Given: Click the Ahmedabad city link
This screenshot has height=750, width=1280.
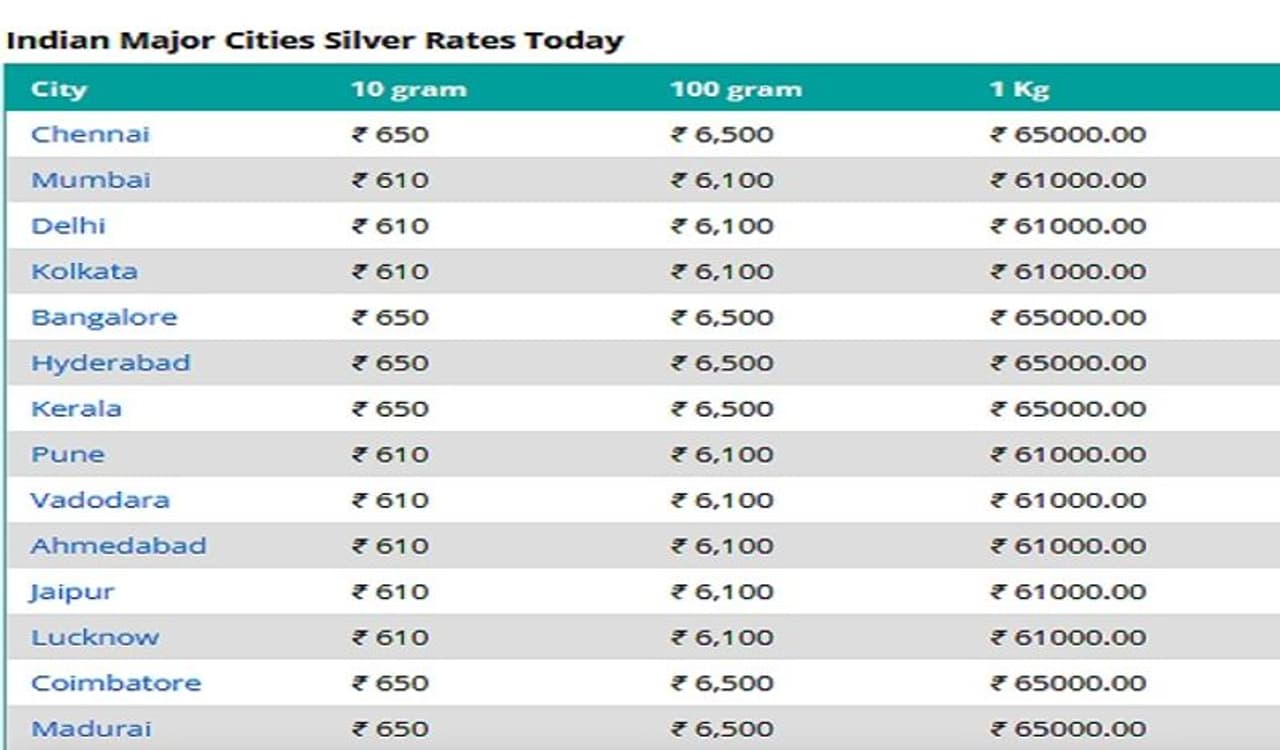Looking at the screenshot, I should coord(118,546).
